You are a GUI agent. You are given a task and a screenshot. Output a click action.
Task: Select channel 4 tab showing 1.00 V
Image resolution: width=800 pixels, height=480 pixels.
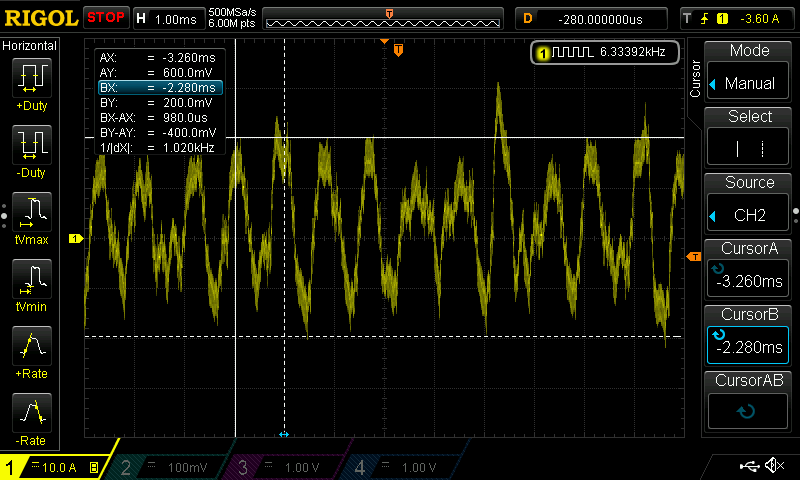coord(399,467)
